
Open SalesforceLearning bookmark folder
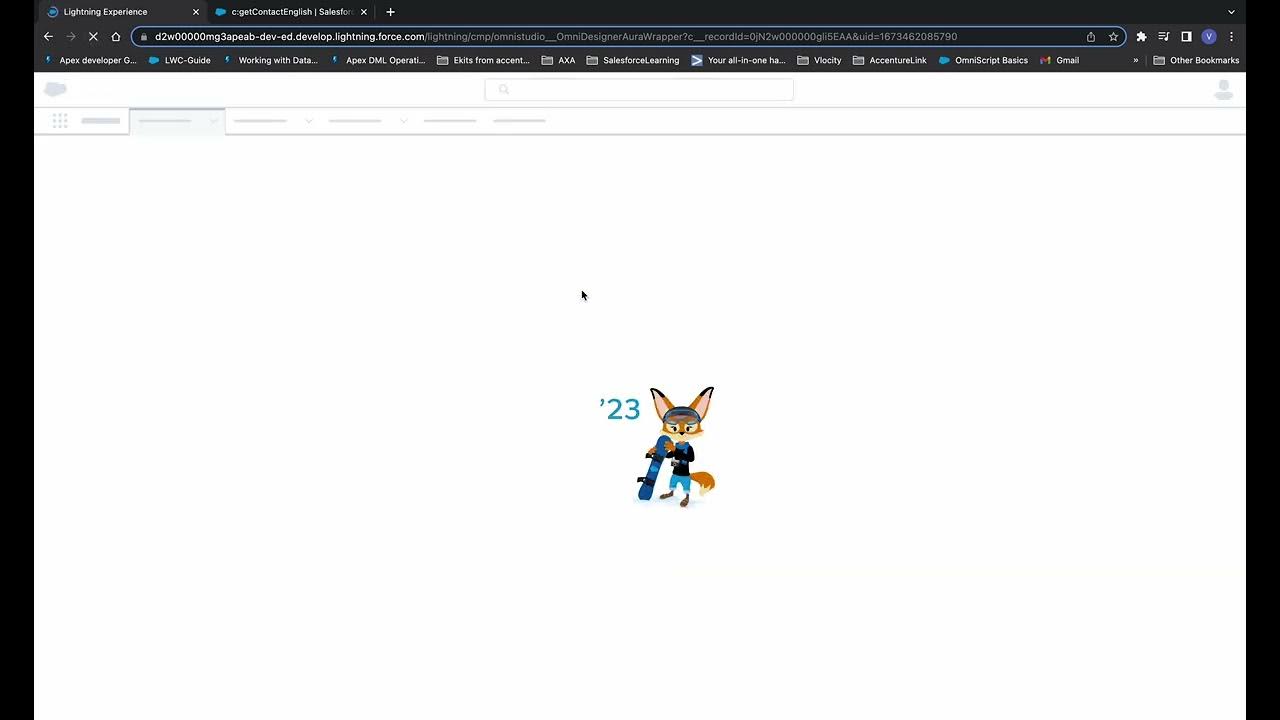[633, 60]
